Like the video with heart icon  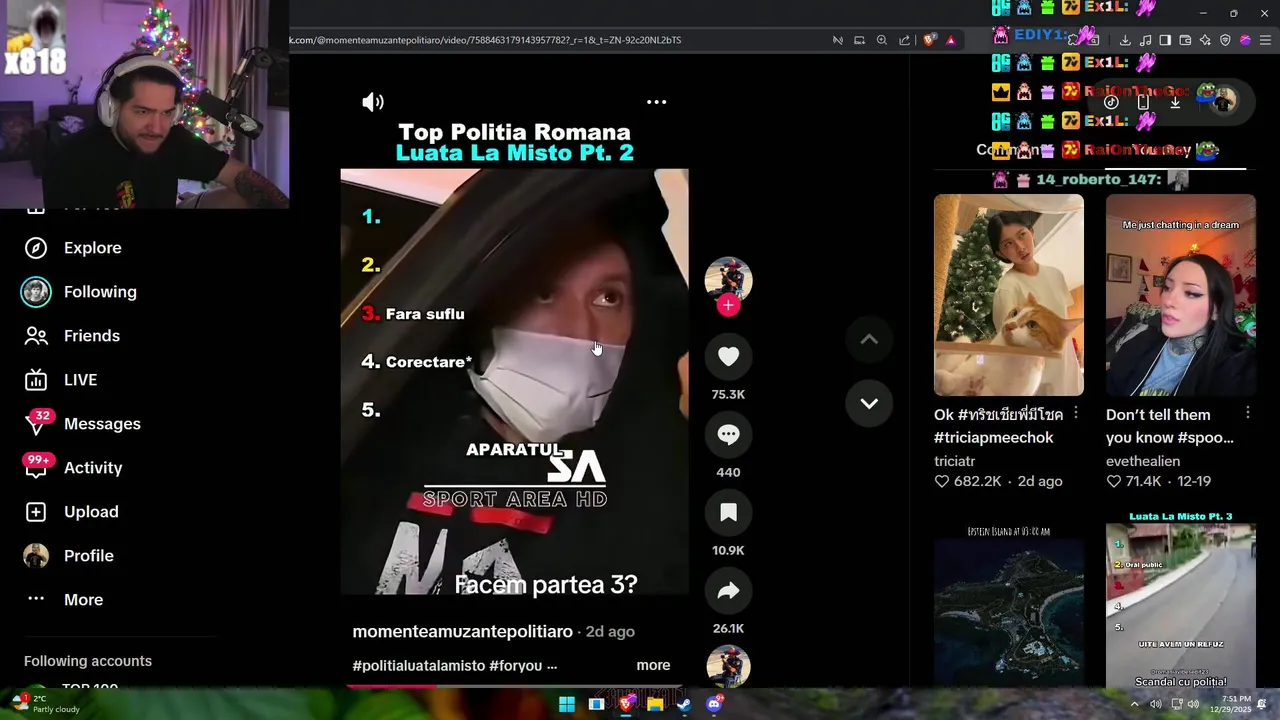click(728, 357)
